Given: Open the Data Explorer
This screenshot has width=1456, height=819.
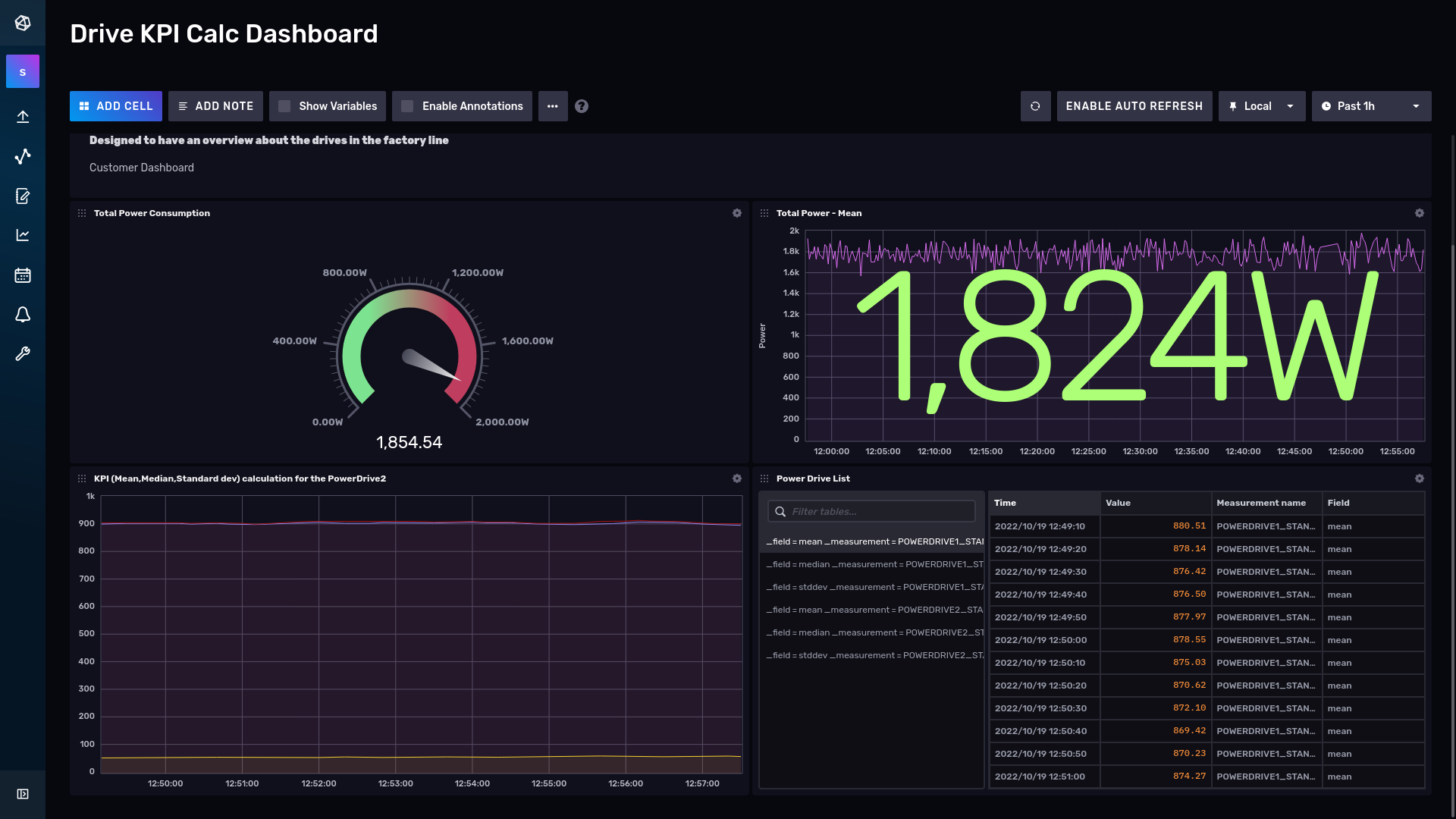Looking at the screenshot, I should 23,156.
